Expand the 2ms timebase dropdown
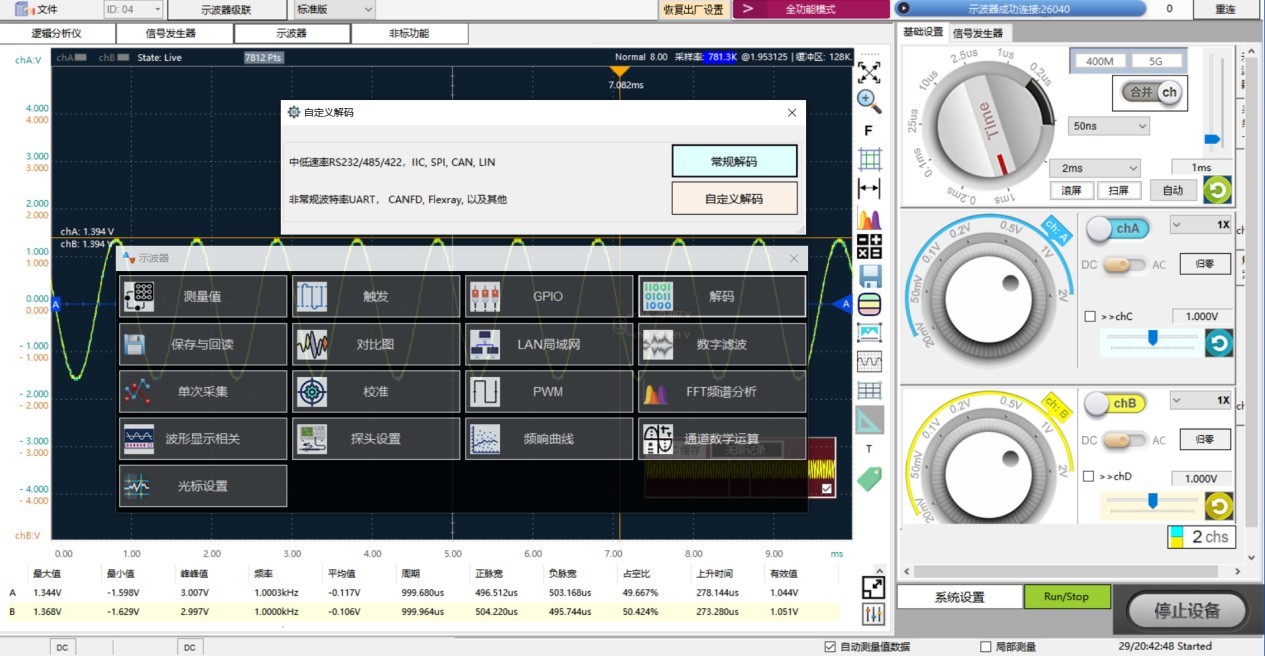Viewport: 1265px width, 656px height. (x=1094, y=168)
